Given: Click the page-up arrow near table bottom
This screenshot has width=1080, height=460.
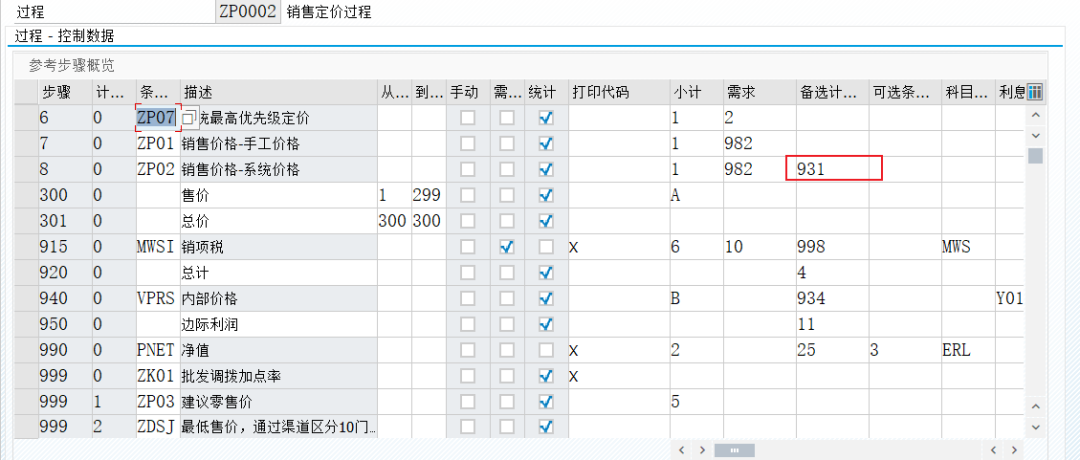Looking at the screenshot, I should click(1035, 407).
